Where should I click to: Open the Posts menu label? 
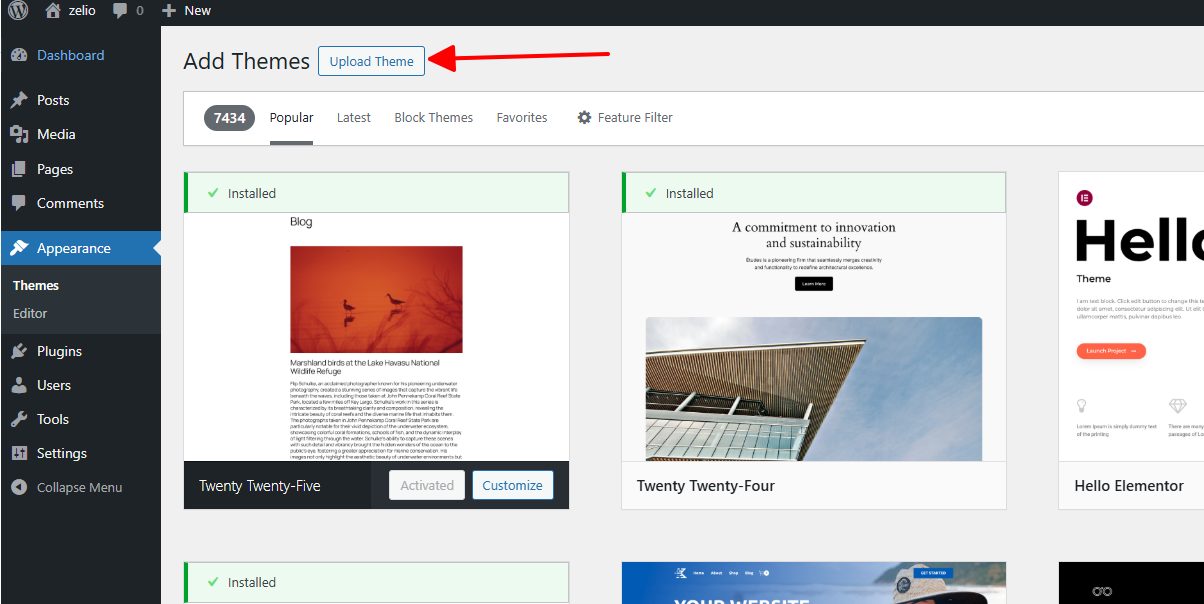pyautogui.click(x=53, y=100)
